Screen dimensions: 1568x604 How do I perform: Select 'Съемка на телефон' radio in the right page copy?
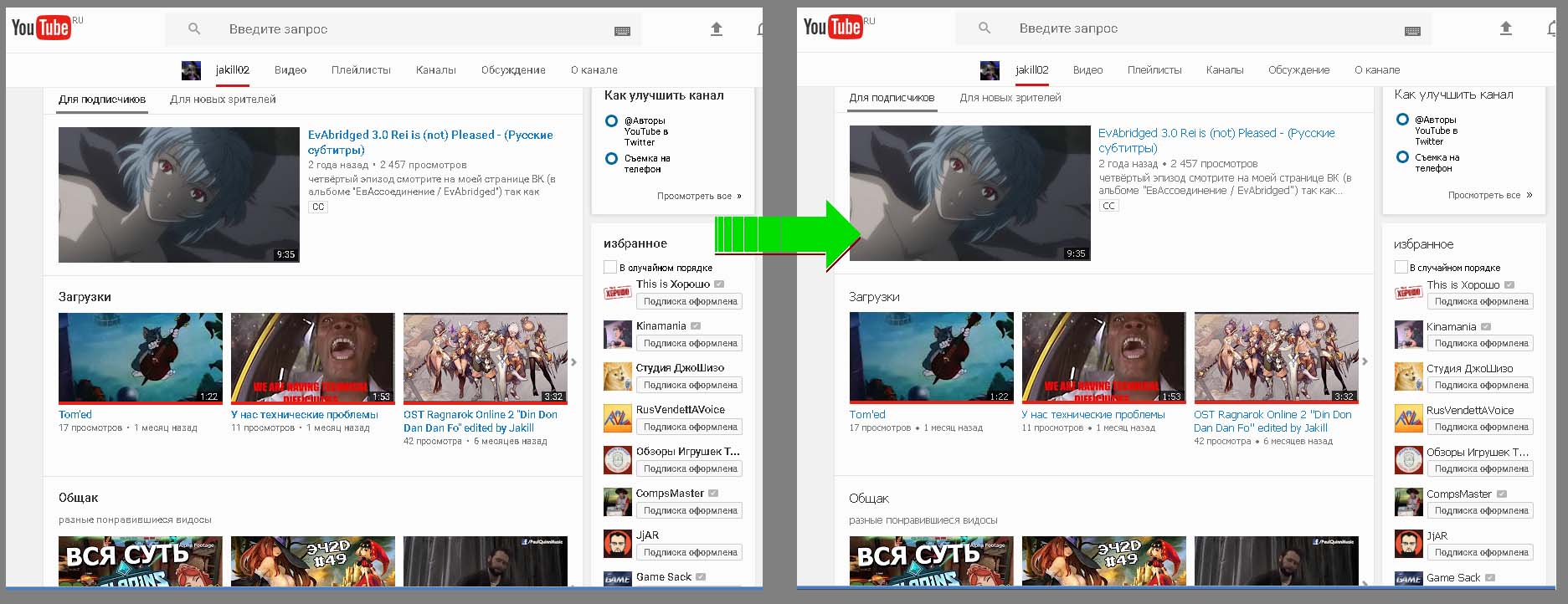(1402, 157)
